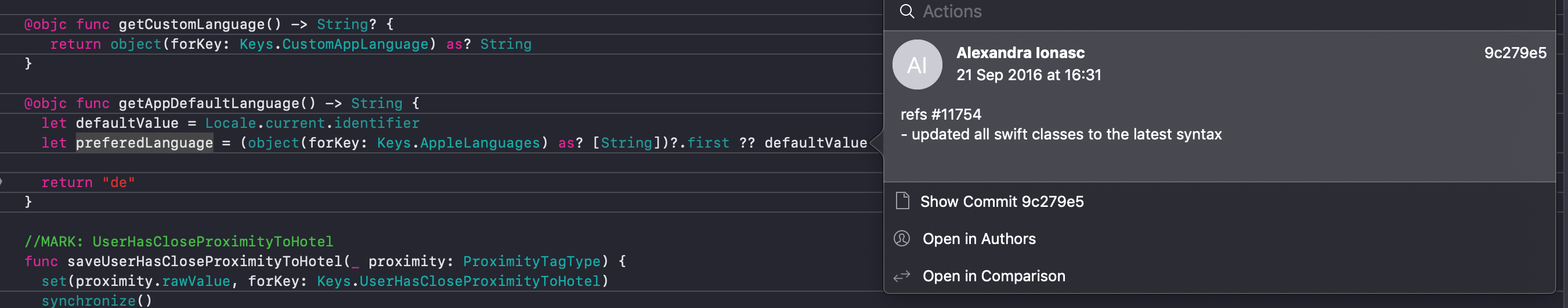Click the document icon beside Show Commit
The width and height of the screenshot is (1568, 308).
point(902,200)
